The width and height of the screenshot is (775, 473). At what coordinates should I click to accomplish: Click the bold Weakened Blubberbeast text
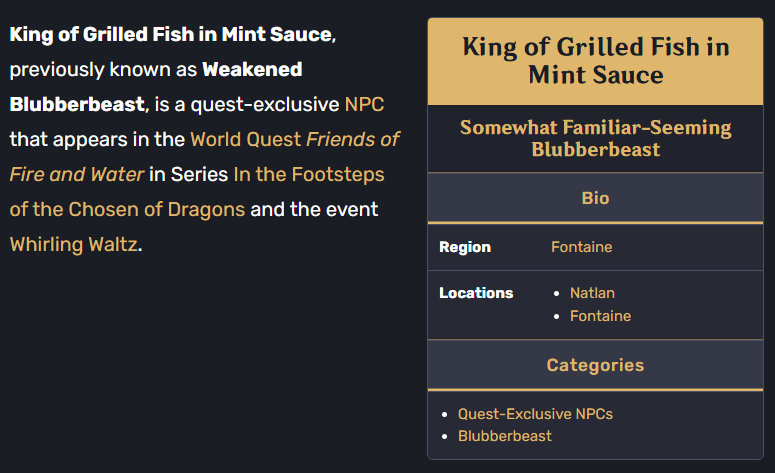156,87
